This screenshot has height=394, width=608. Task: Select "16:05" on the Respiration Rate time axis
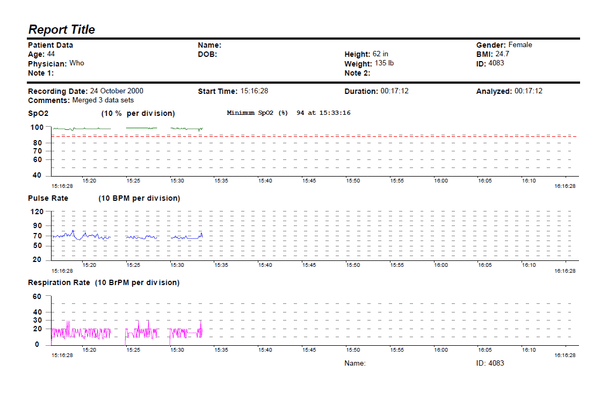(x=485, y=350)
